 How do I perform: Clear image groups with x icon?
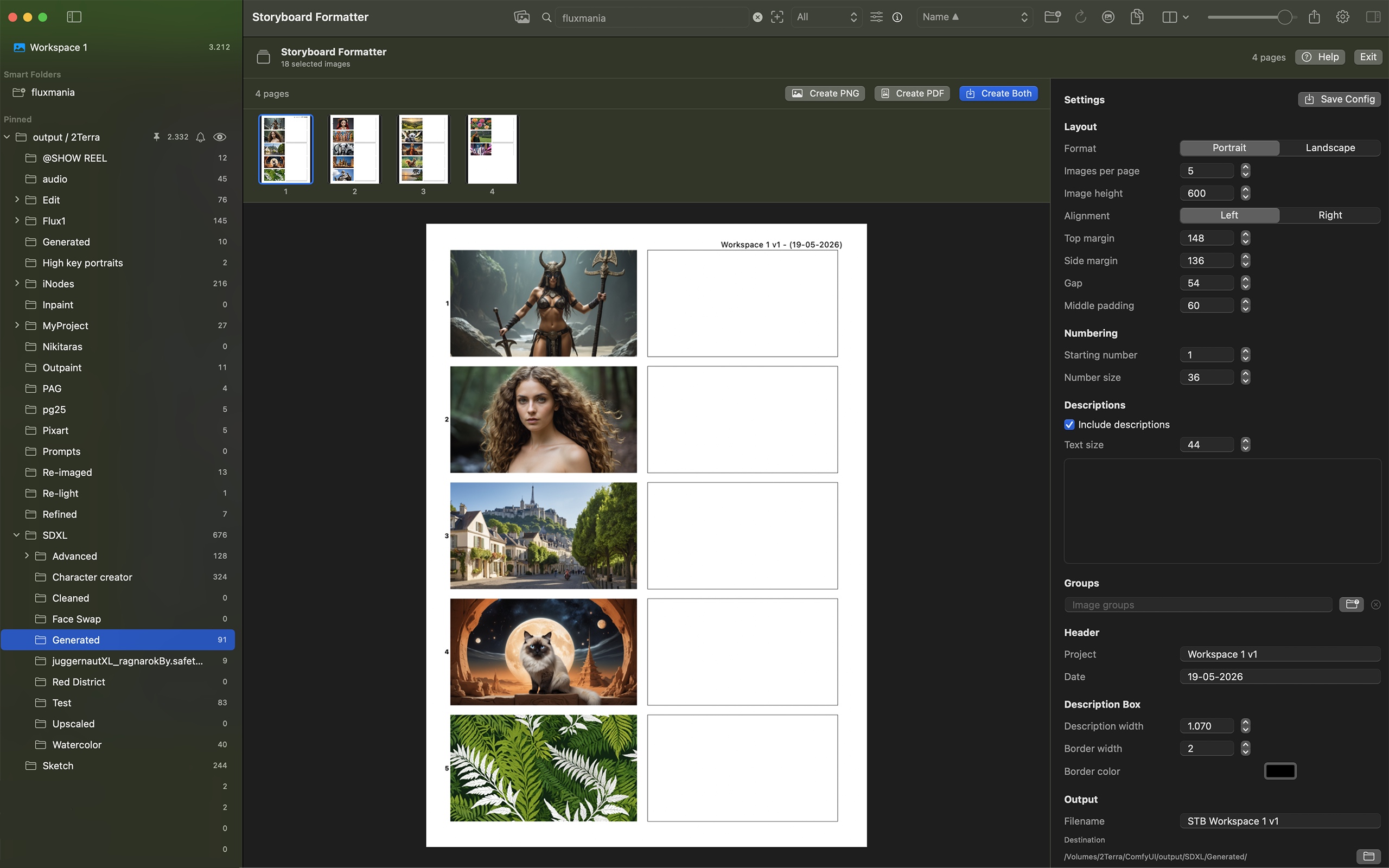[1376, 604]
